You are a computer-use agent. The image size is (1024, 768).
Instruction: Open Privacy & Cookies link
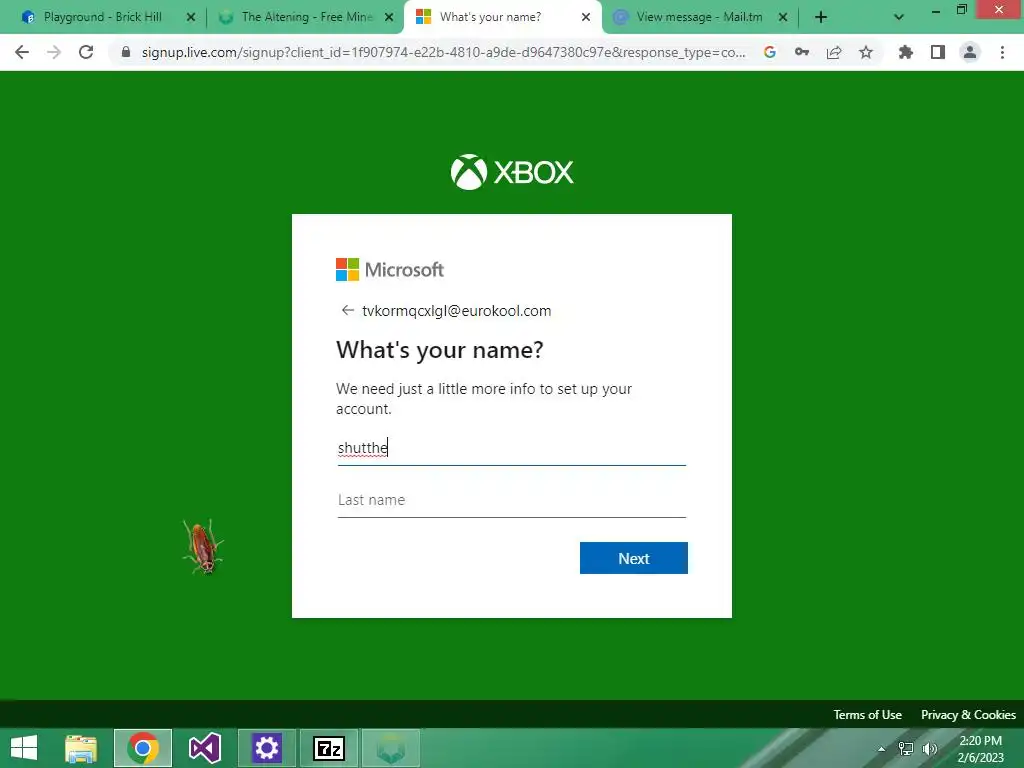pyautogui.click(x=968, y=714)
